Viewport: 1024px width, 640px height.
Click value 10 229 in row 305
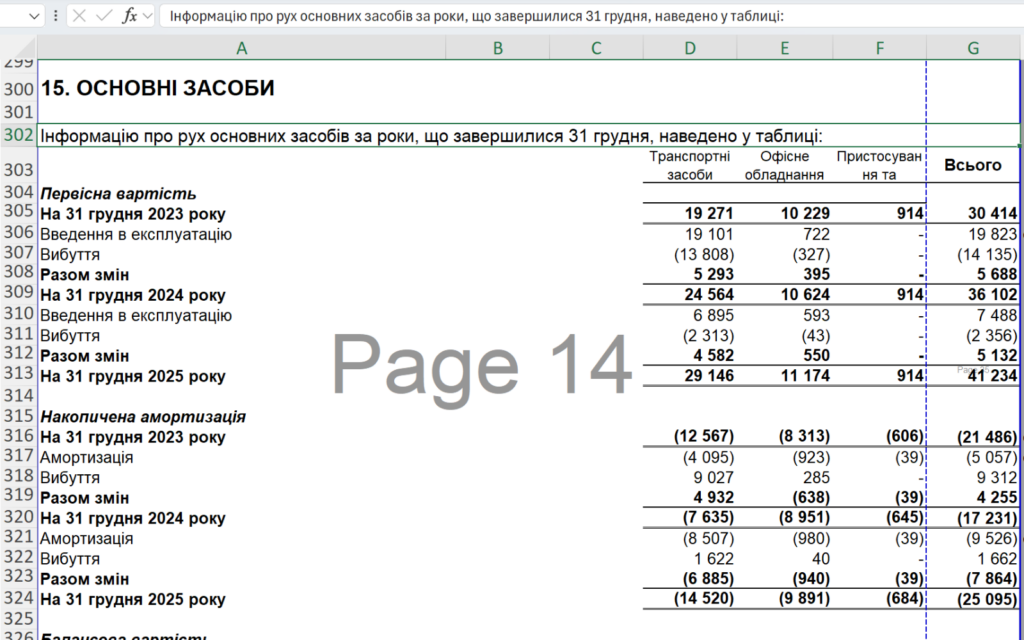click(x=805, y=214)
